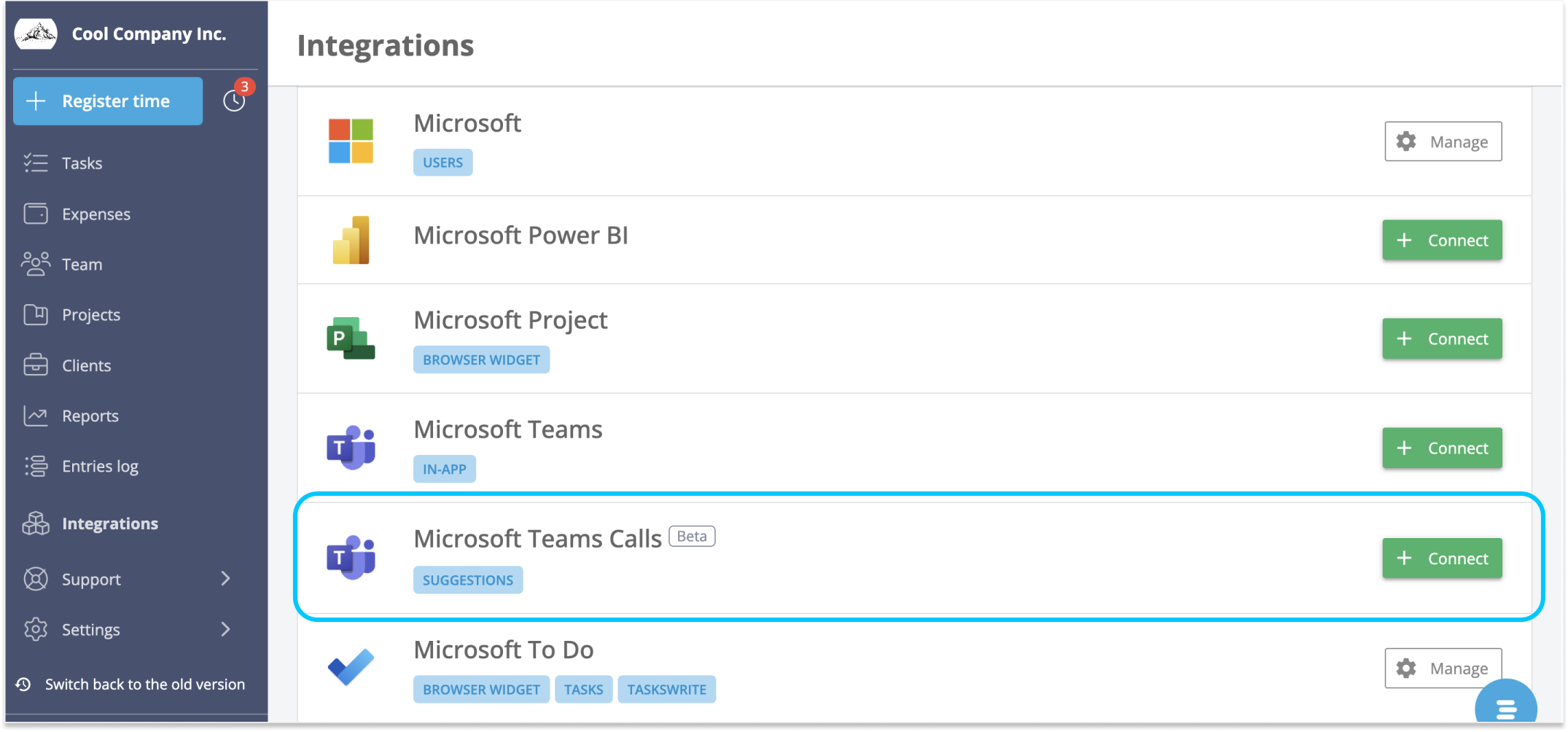Click the Entries log icon

34,466
